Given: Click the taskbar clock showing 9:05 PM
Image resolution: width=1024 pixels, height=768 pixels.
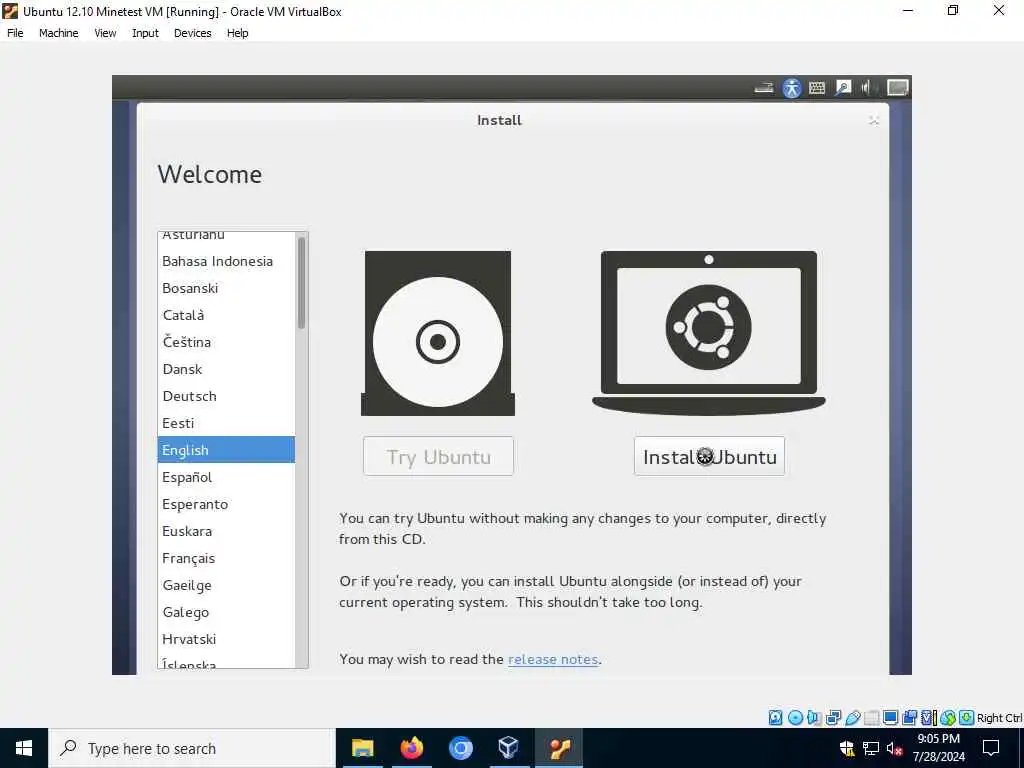Looking at the screenshot, I should point(938,748).
